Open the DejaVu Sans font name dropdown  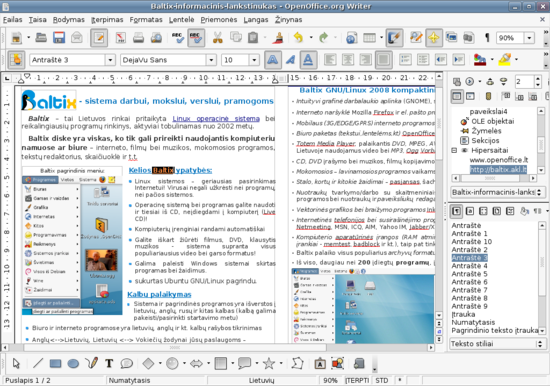(x=211, y=60)
